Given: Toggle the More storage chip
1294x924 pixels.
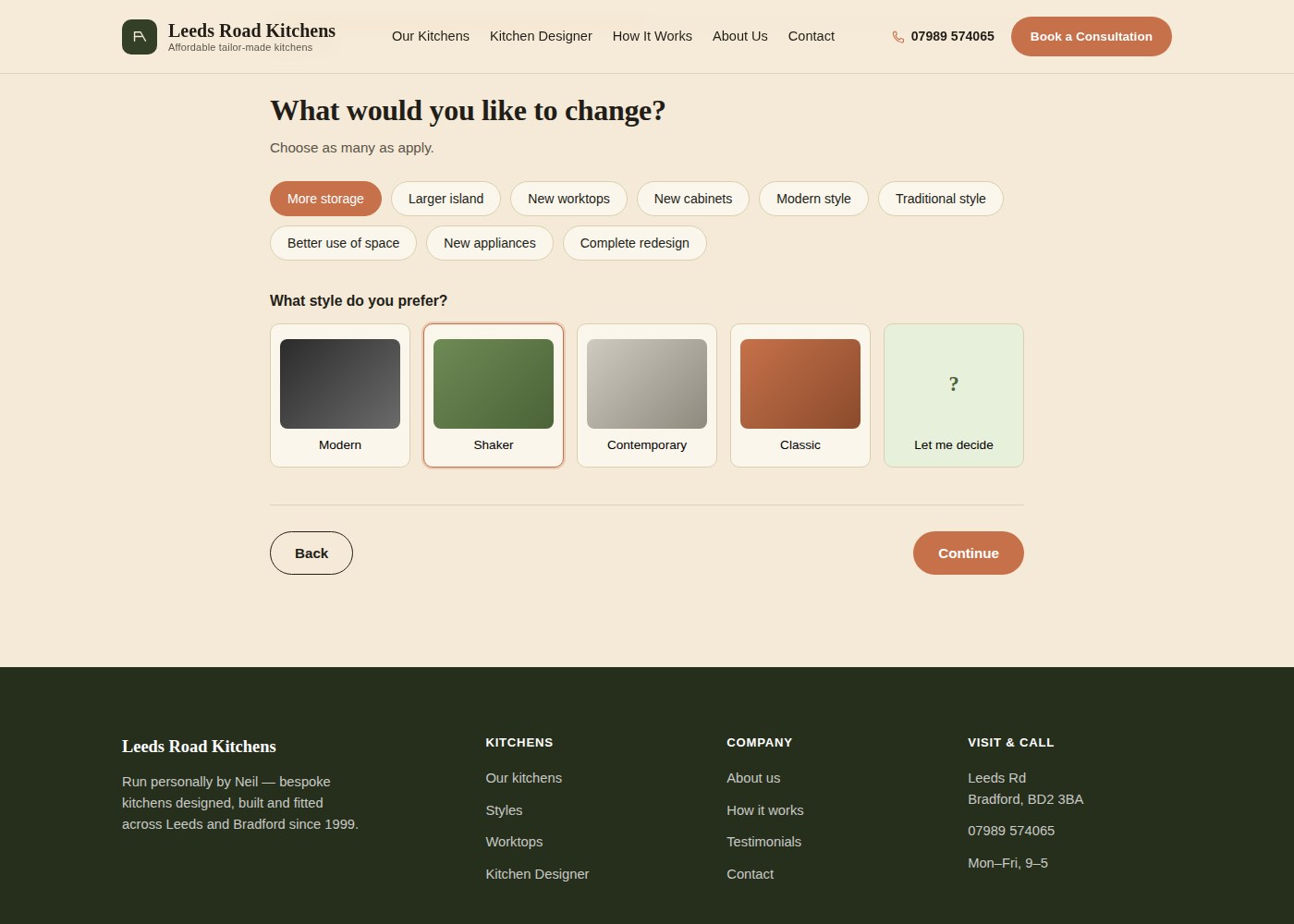Looking at the screenshot, I should pyautogui.click(x=325, y=199).
